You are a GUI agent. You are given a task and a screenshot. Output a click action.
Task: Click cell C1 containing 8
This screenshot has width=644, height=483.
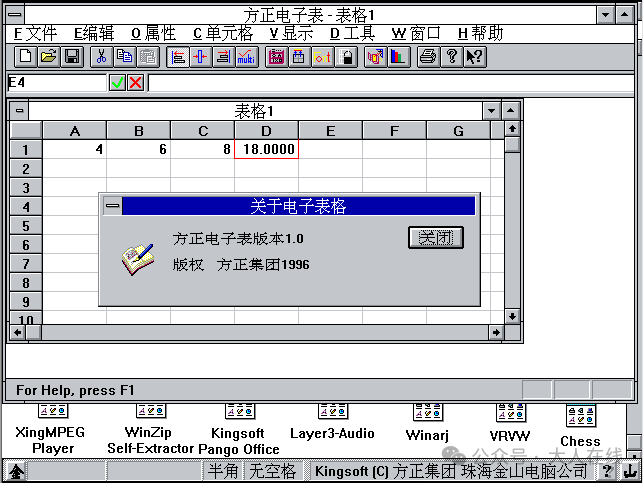point(203,149)
